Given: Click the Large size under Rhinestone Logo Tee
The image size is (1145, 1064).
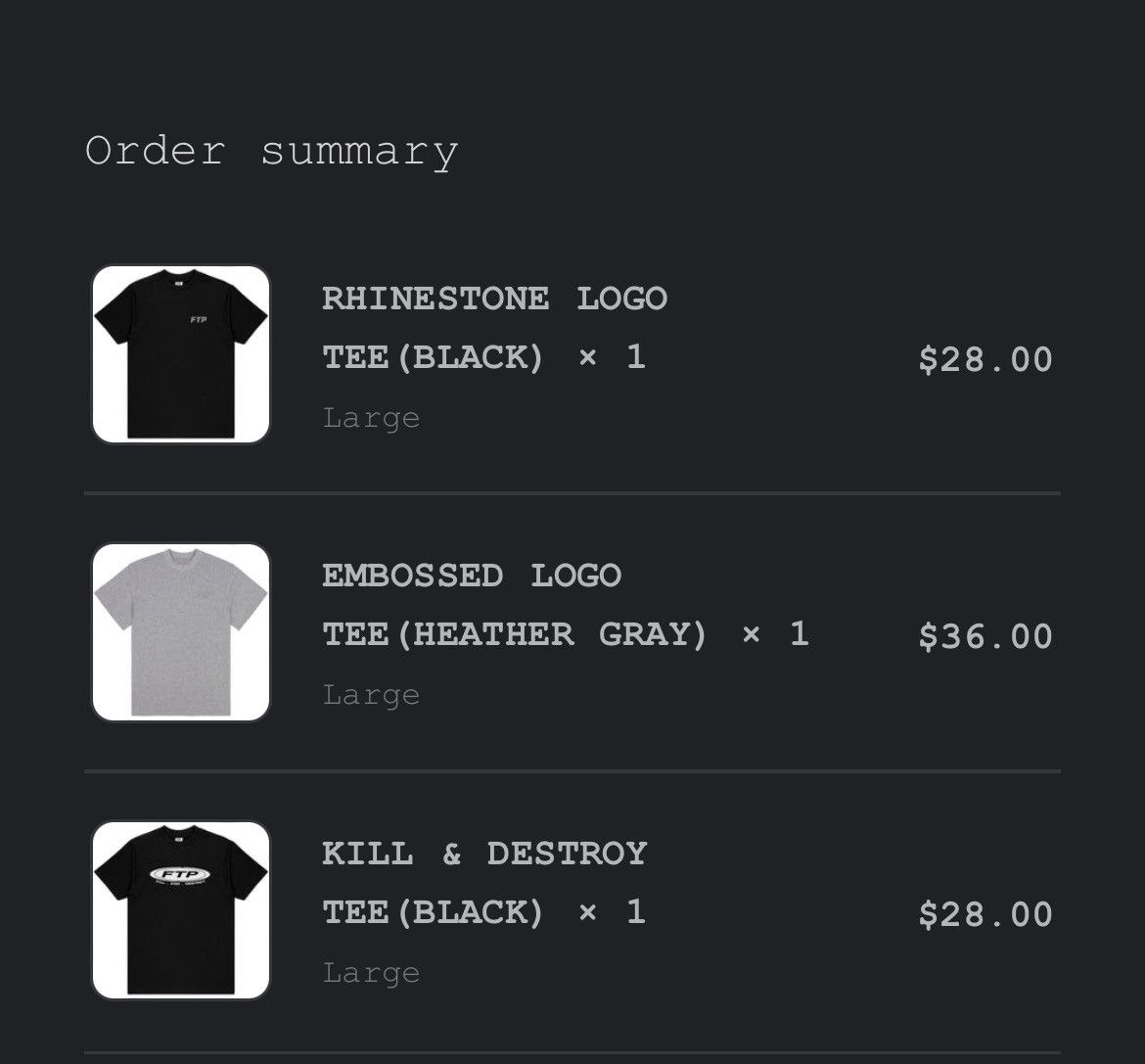Looking at the screenshot, I should coord(371,418).
